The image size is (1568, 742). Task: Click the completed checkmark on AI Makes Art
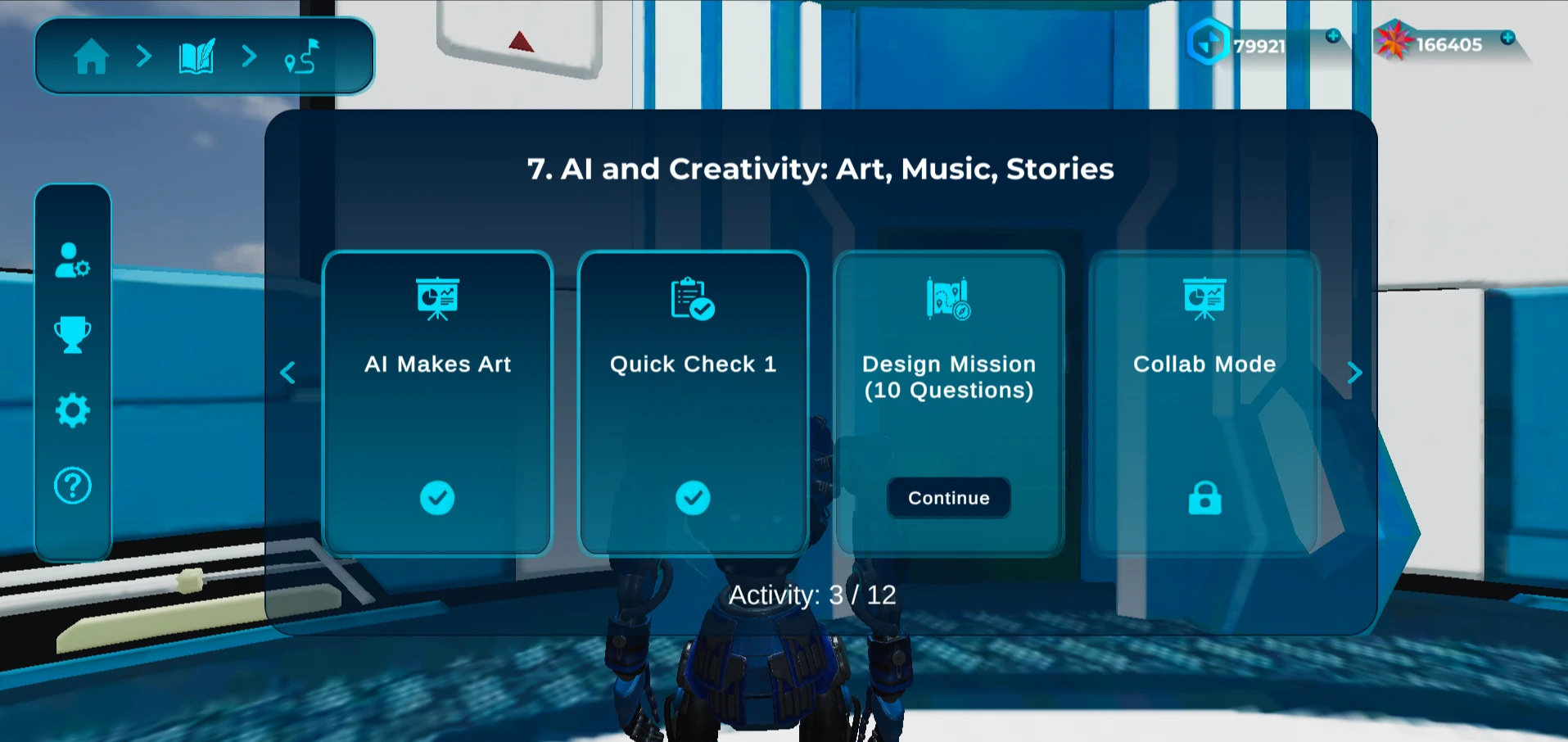coord(437,498)
